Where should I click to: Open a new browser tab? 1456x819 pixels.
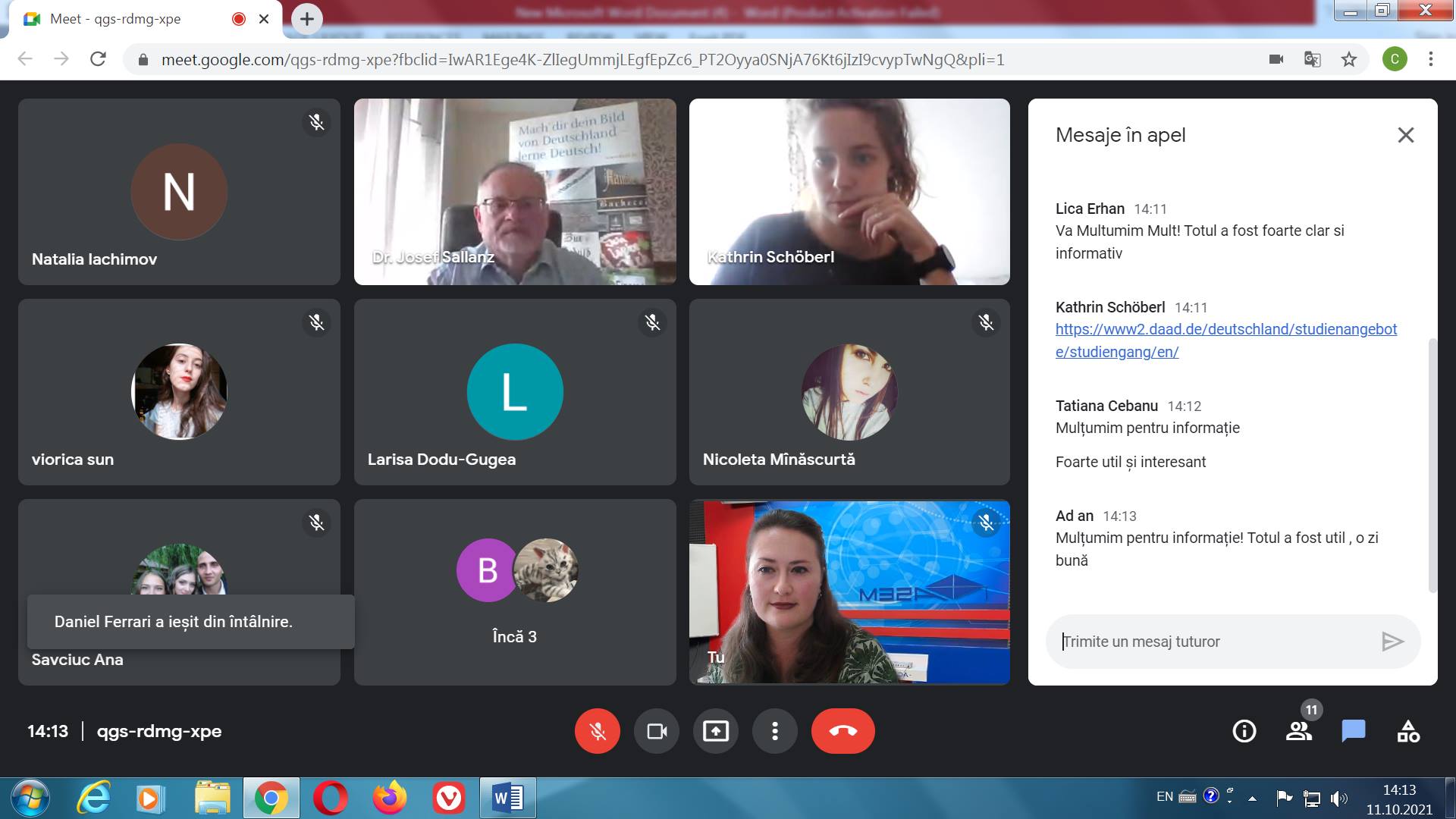(x=307, y=19)
